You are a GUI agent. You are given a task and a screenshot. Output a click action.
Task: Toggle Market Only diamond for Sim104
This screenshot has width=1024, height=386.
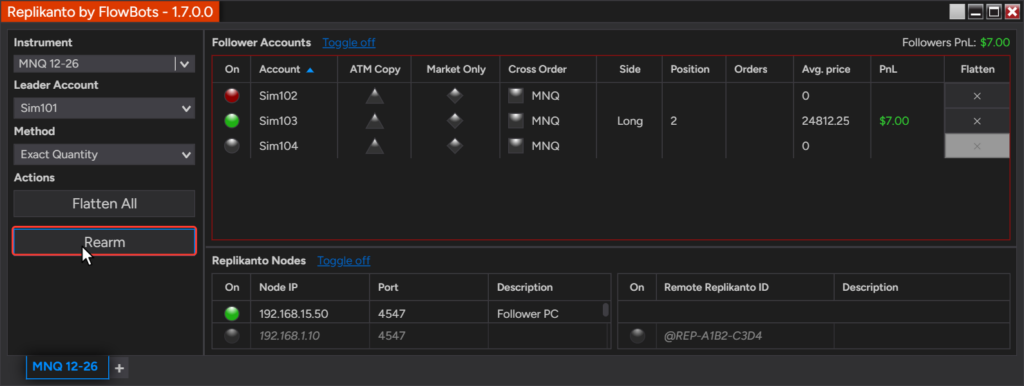[455, 146]
